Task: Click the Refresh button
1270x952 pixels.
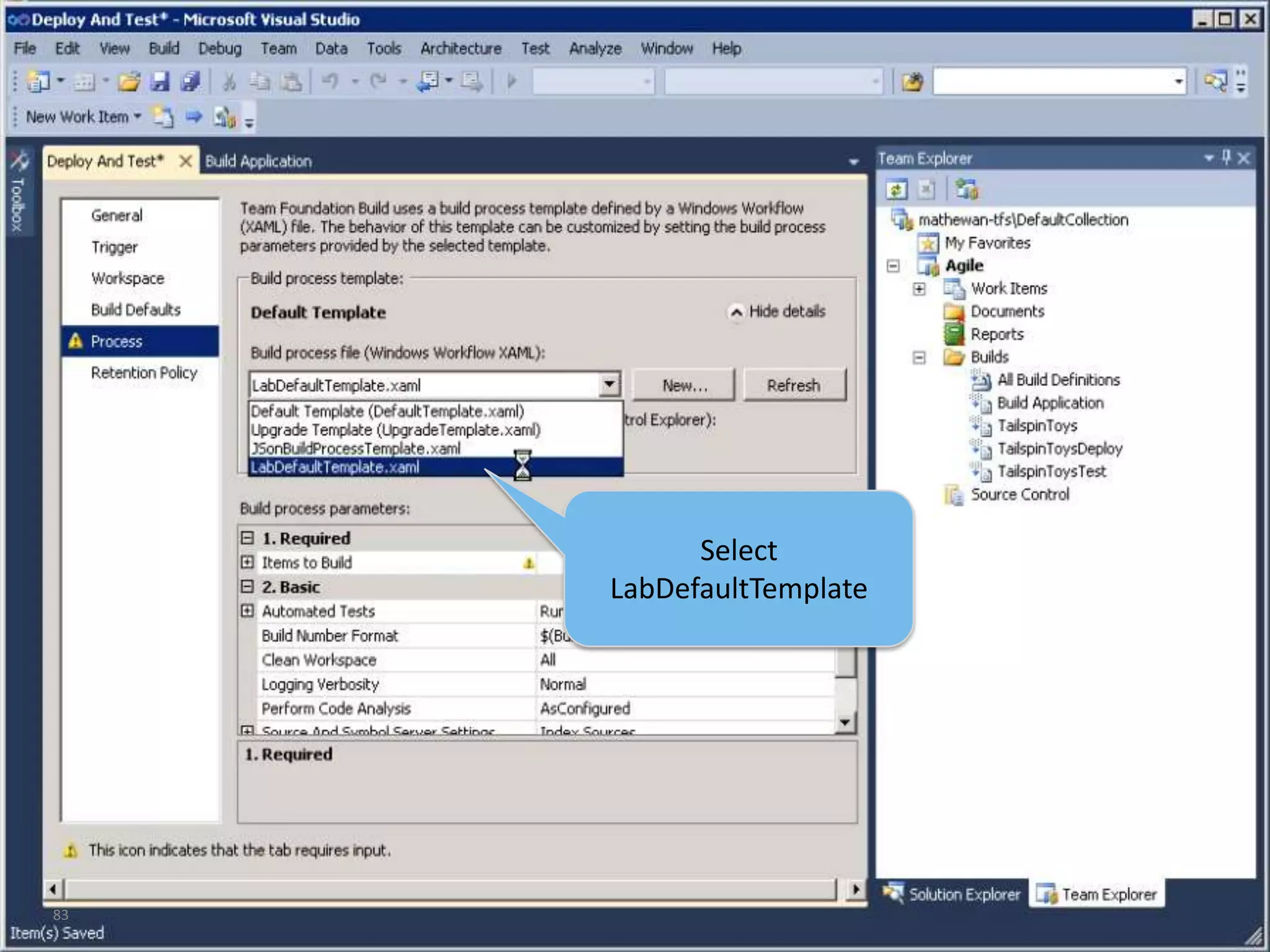Action: 793,386
